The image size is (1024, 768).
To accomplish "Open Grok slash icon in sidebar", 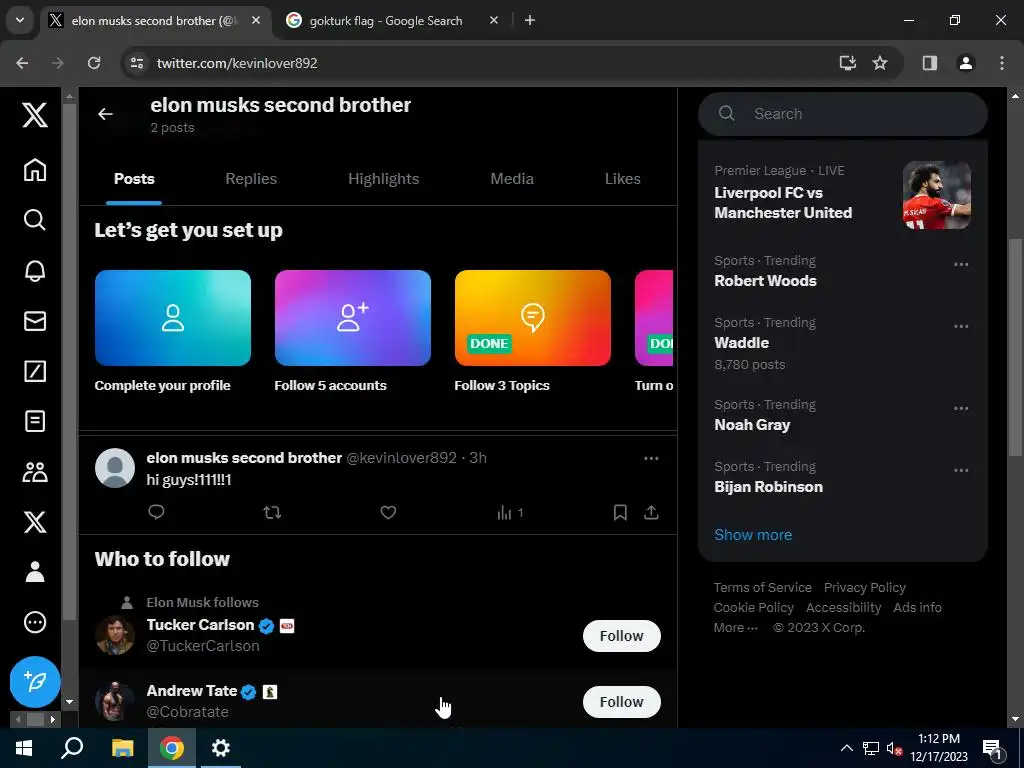I will pyautogui.click(x=35, y=371).
